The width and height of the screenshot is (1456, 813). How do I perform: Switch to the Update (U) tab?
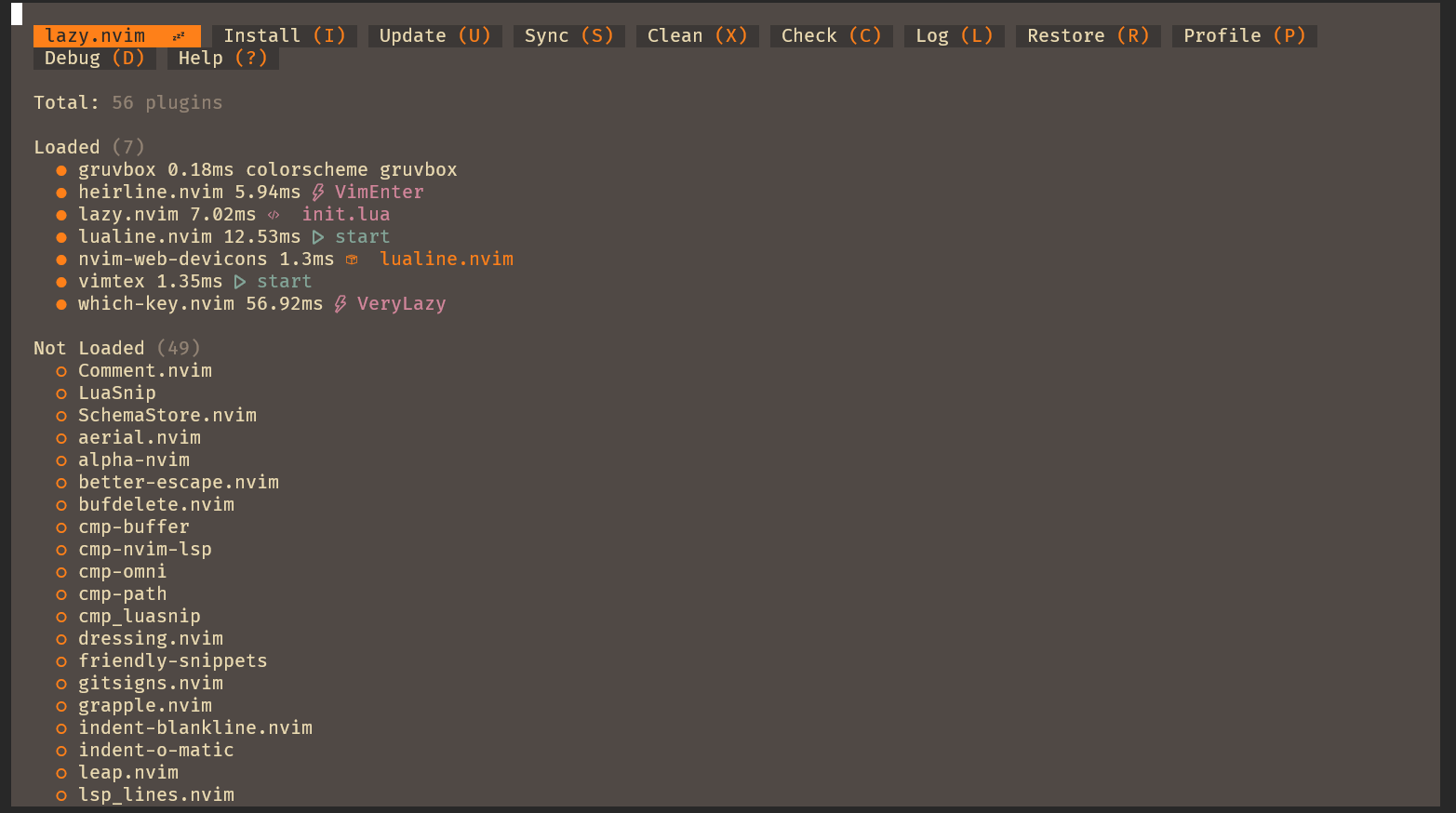pyautogui.click(x=434, y=34)
